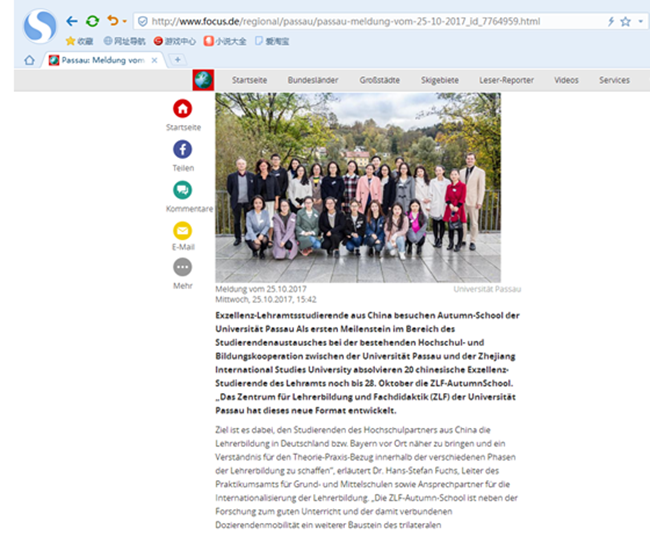Click the browser home icon
Image resolution: width=650 pixels, height=536 pixels.
tap(29, 61)
